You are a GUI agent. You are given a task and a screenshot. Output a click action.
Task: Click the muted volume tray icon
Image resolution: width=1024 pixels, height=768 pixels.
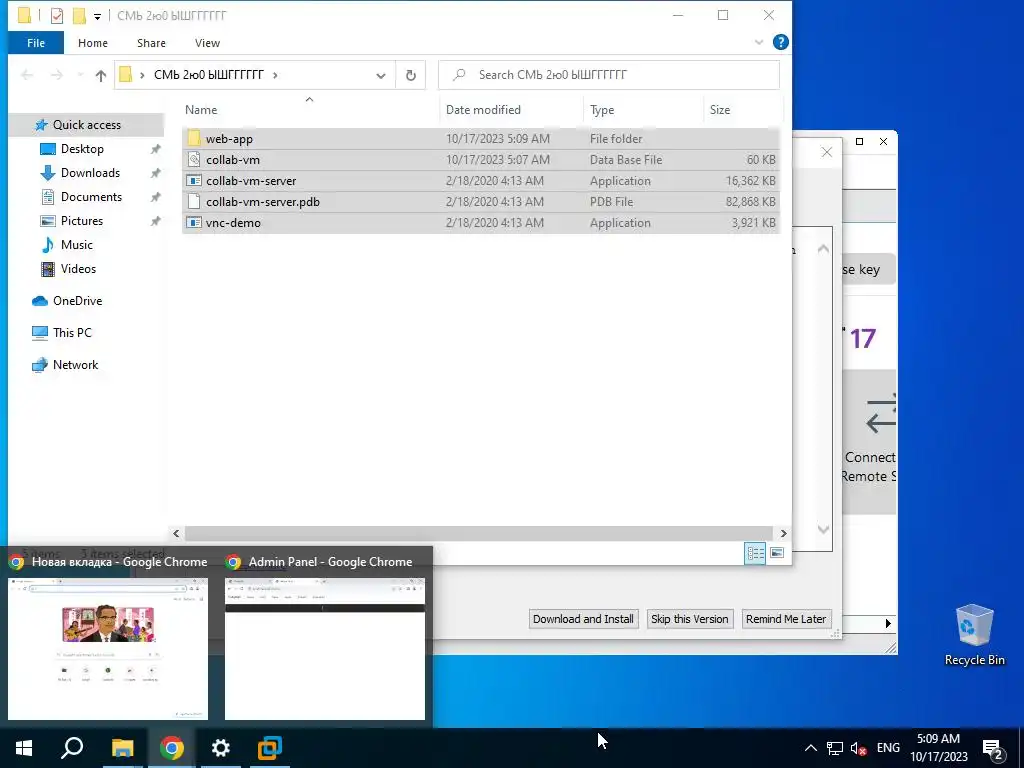point(859,748)
